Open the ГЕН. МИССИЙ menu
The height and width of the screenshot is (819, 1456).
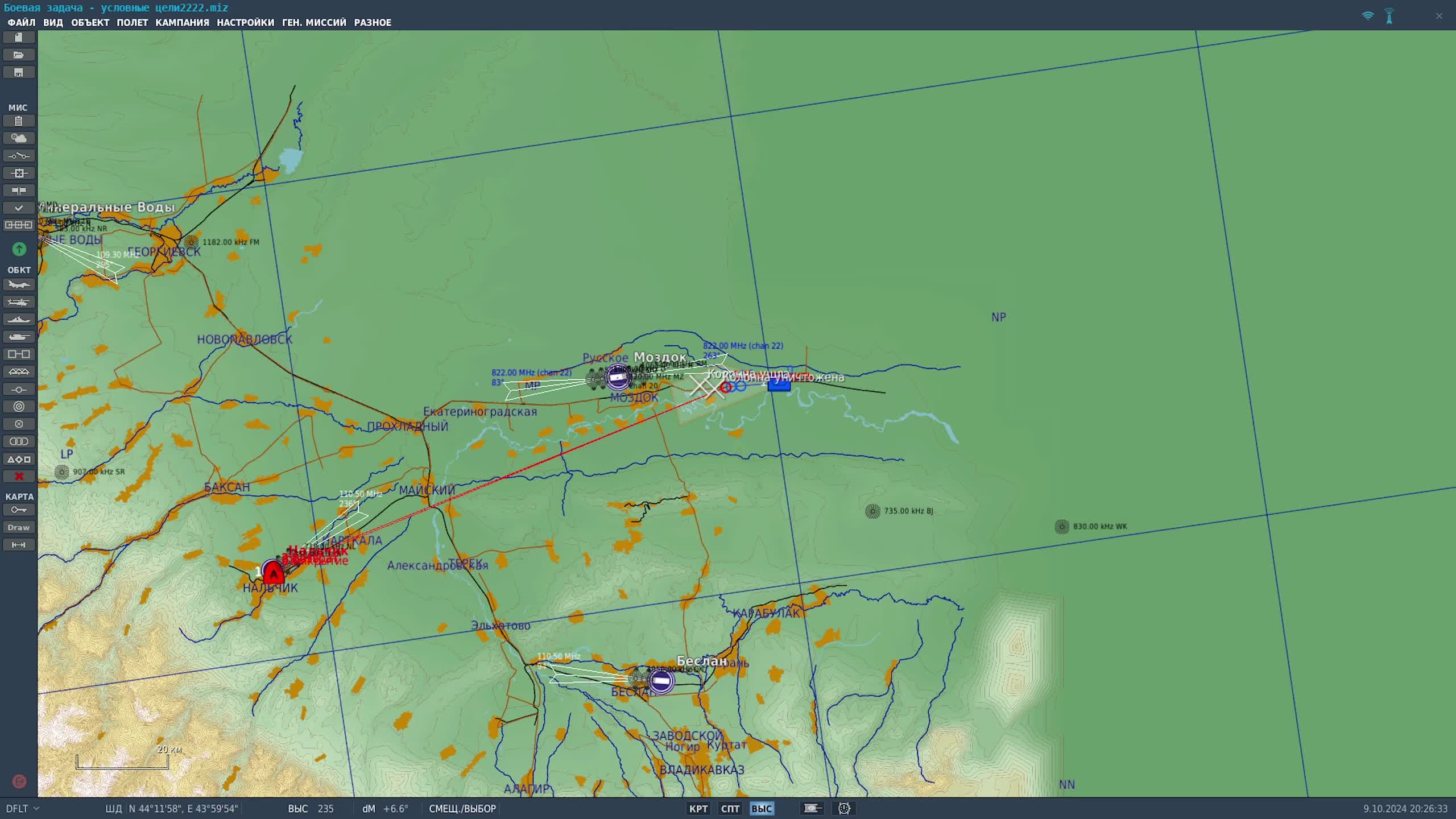click(314, 23)
